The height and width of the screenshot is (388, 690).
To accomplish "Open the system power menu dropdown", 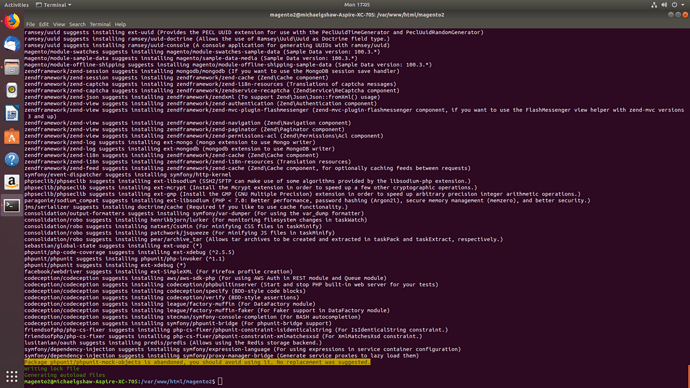I will pyautogui.click(x=678, y=5).
